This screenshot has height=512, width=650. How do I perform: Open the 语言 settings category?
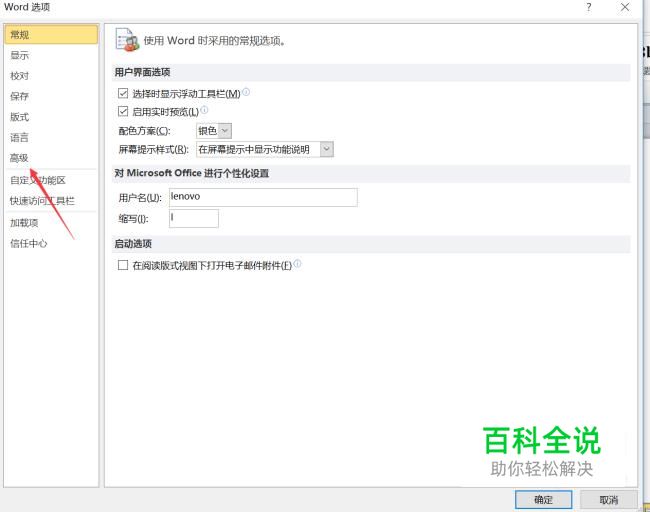pos(19,137)
